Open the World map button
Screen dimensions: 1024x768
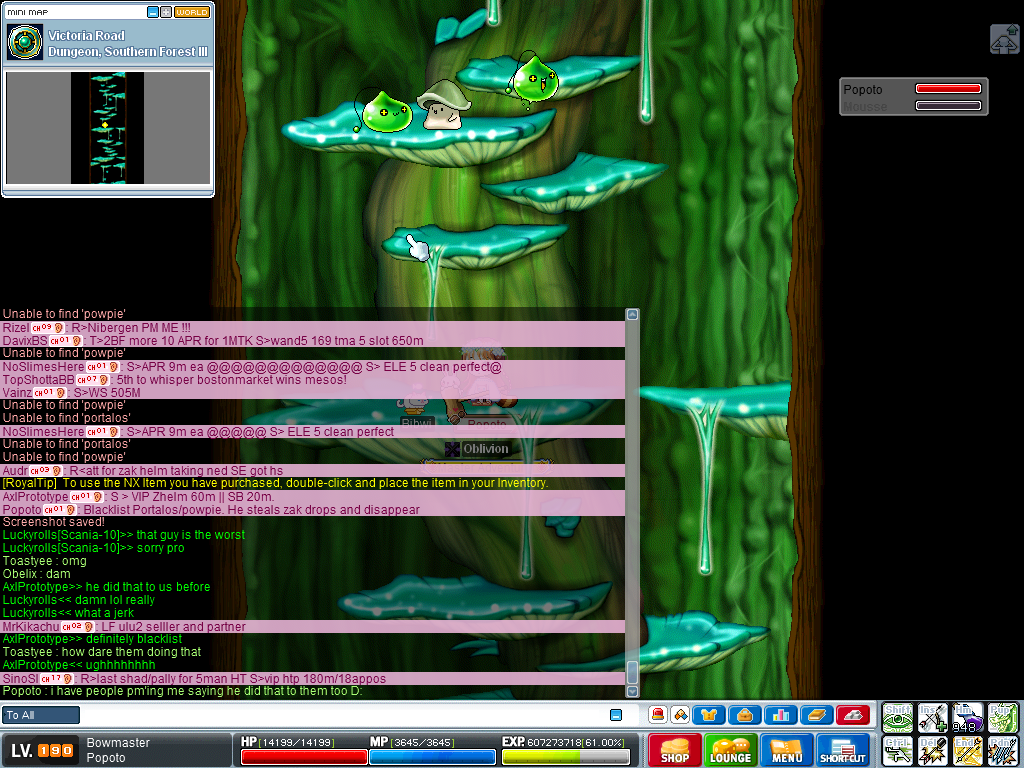[x=192, y=12]
